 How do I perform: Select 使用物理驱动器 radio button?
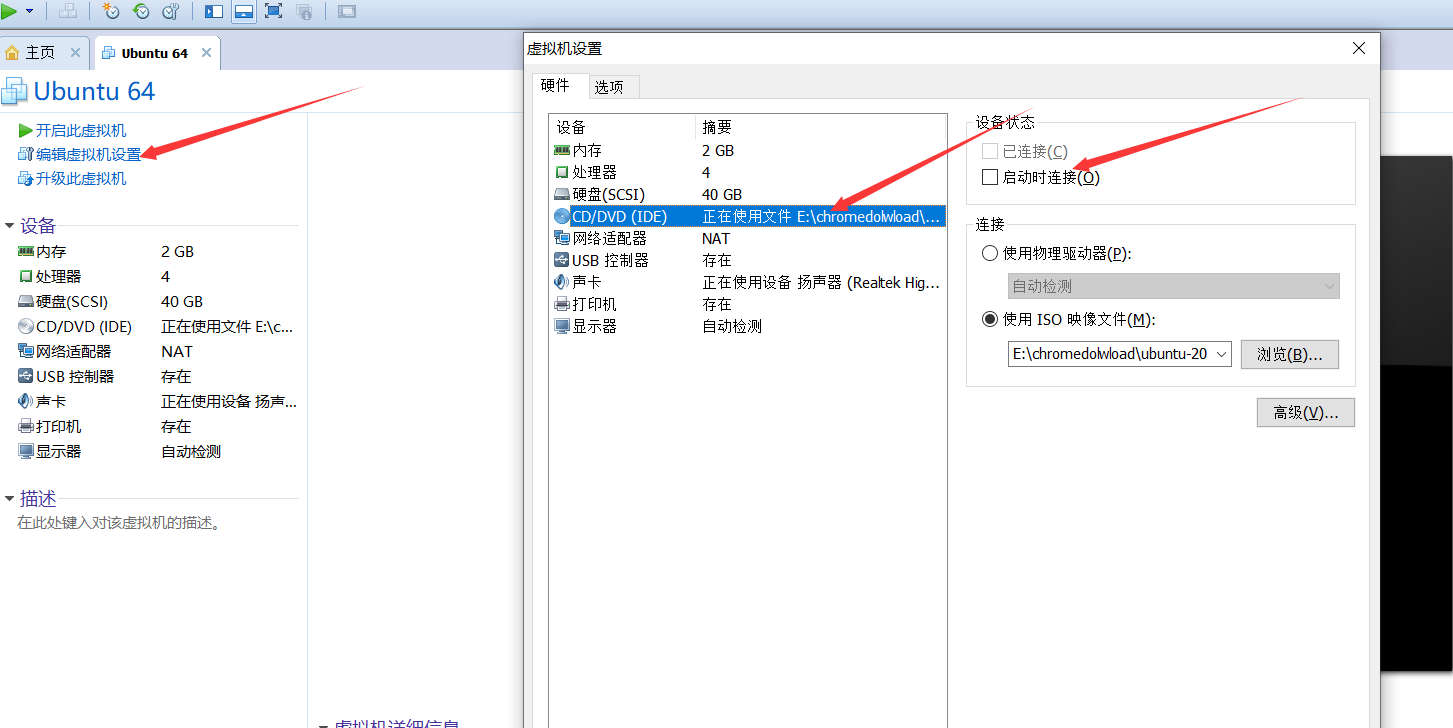coord(990,253)
